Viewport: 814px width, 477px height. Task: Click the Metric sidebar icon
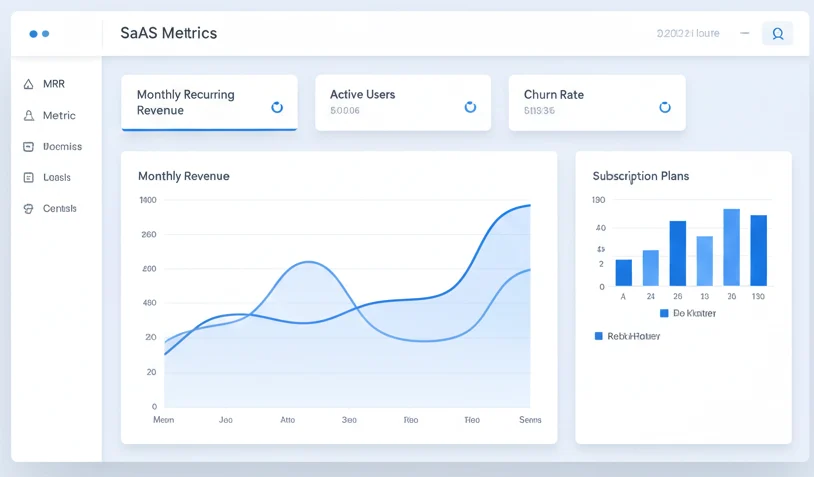coord(28,116)
